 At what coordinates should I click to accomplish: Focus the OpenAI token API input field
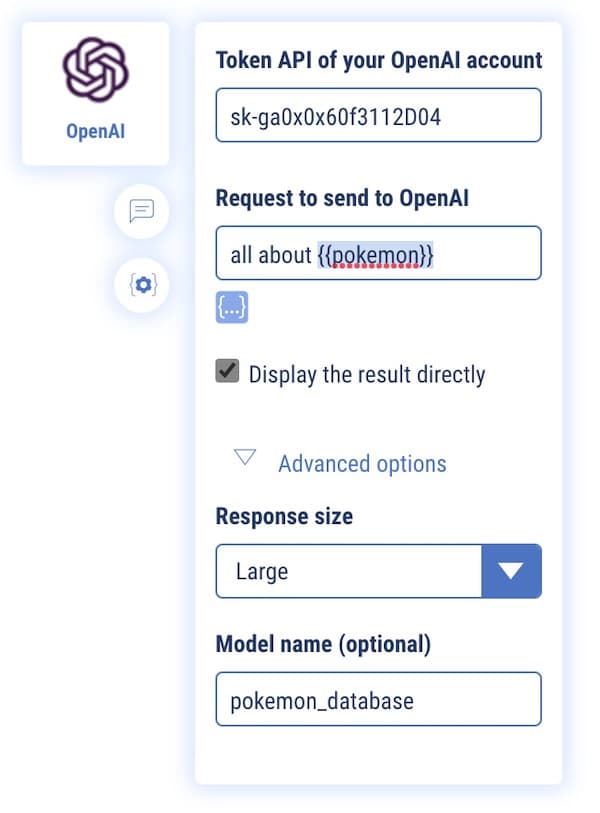tap(378, 116)
